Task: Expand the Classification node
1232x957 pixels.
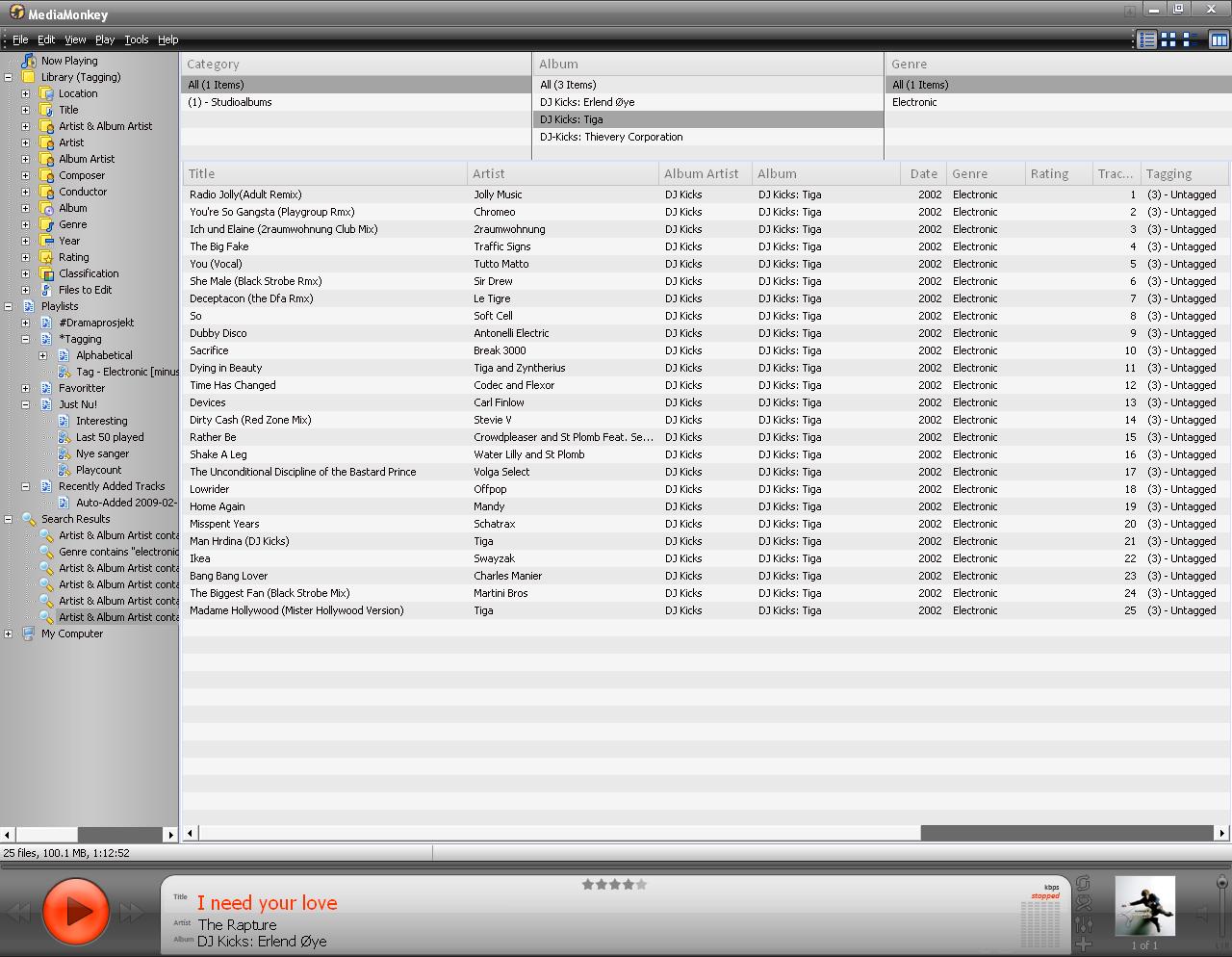Action: coord(26,273)
